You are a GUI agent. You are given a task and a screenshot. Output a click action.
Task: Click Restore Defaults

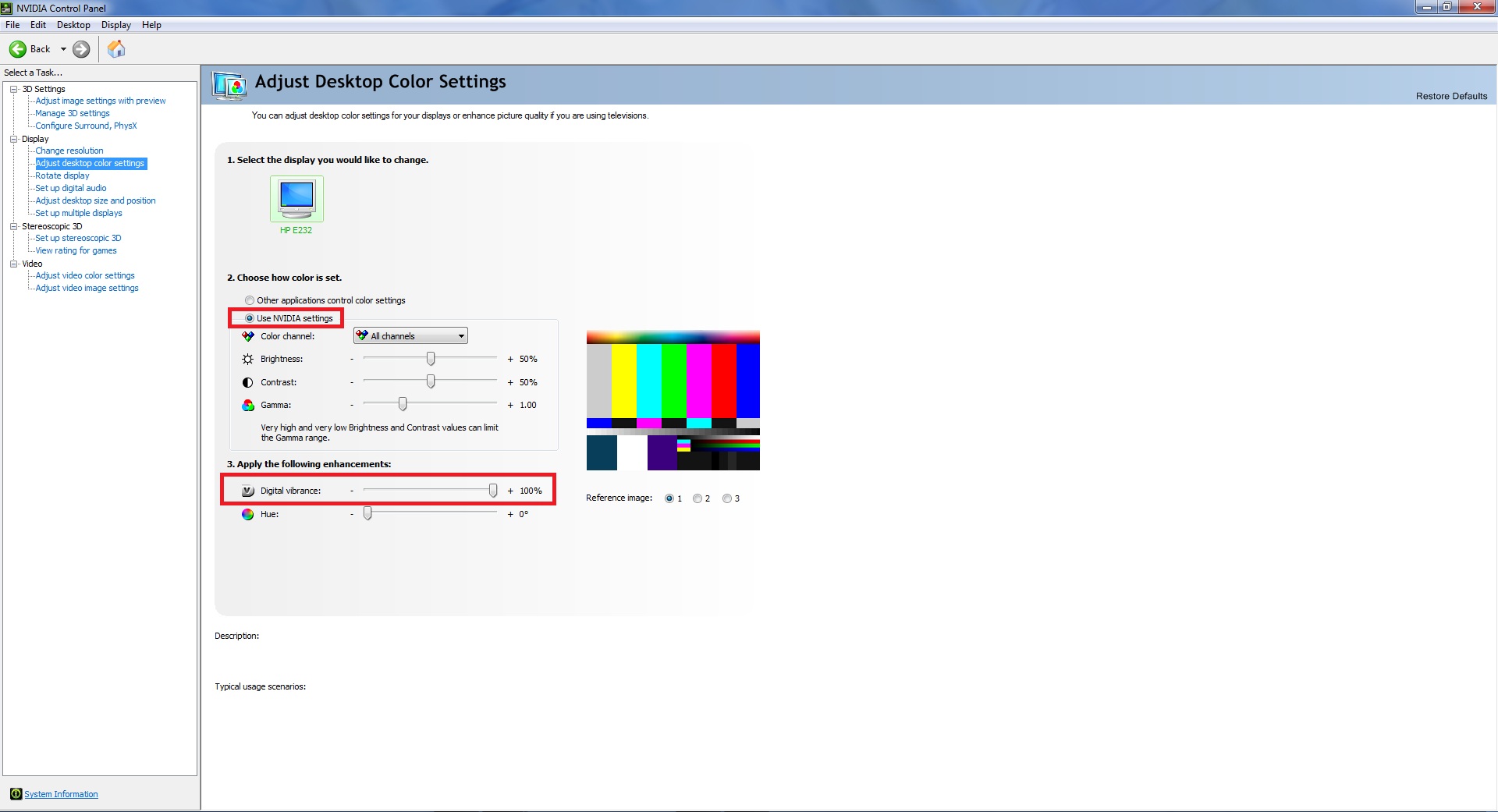[1451, 96]
